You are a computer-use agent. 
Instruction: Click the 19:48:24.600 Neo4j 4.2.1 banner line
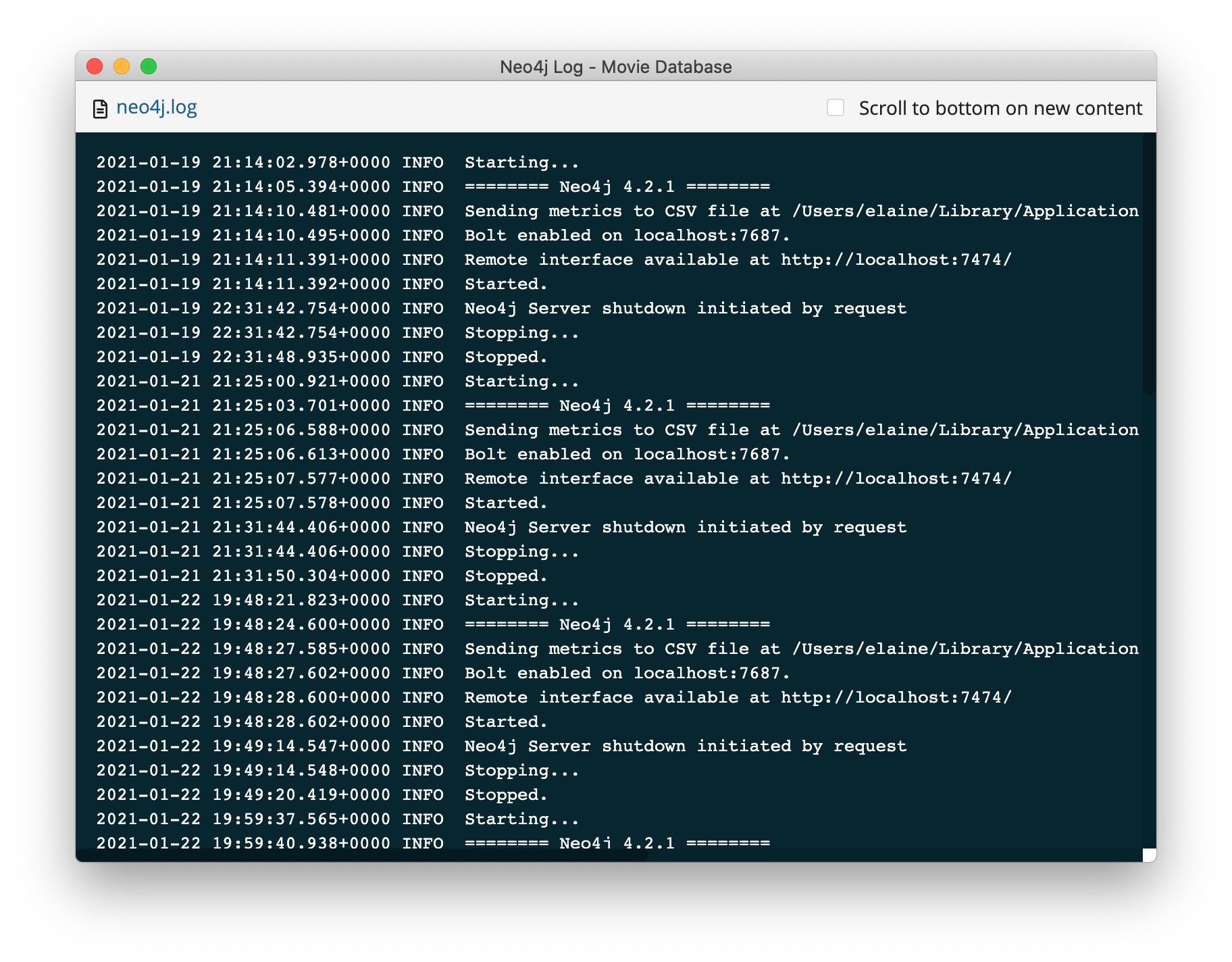point(433,624)
